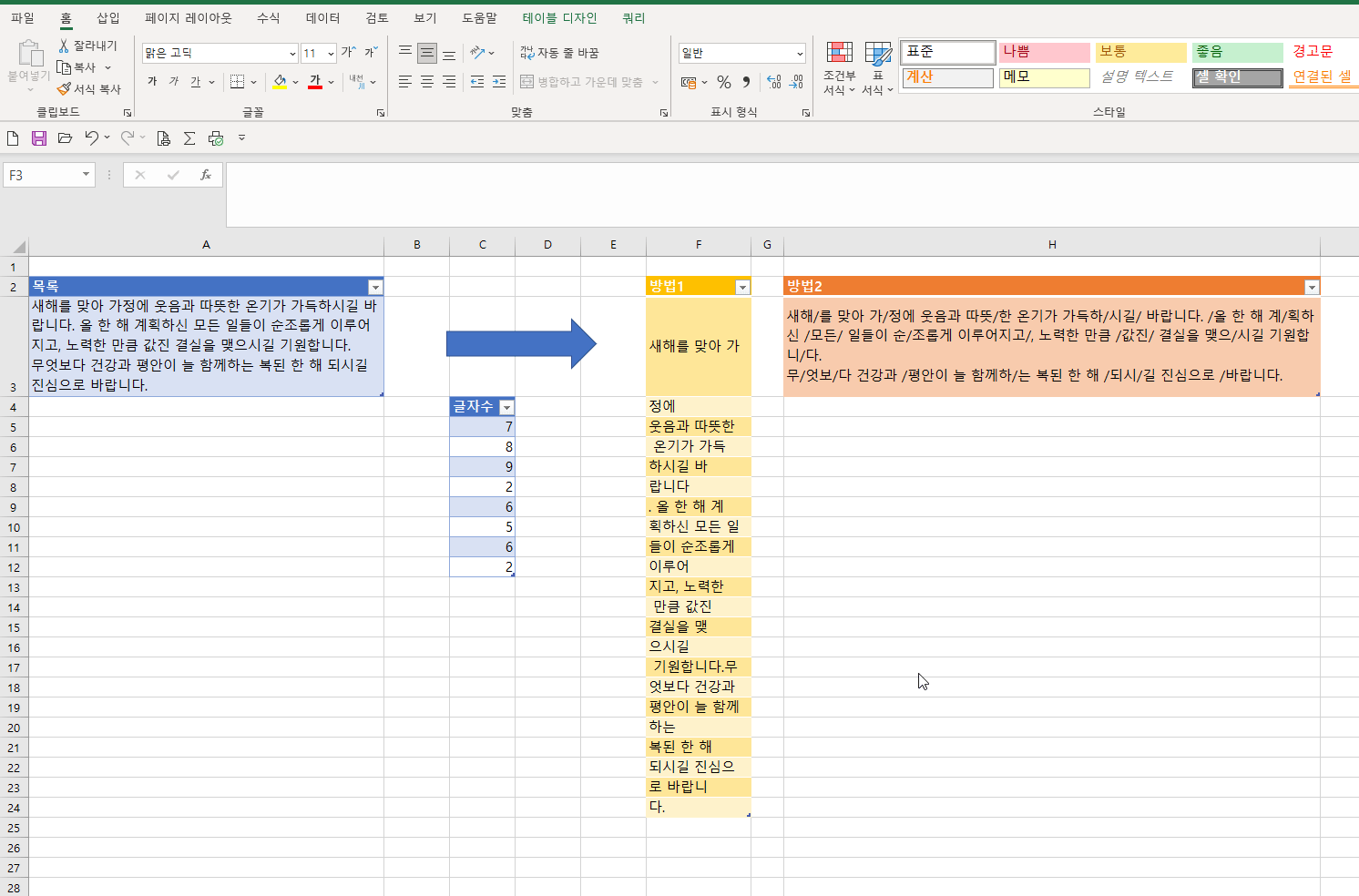This screenshot has height=896, width=1359.
Task: Click the percent style icon
Action: (x=724, y=82)
